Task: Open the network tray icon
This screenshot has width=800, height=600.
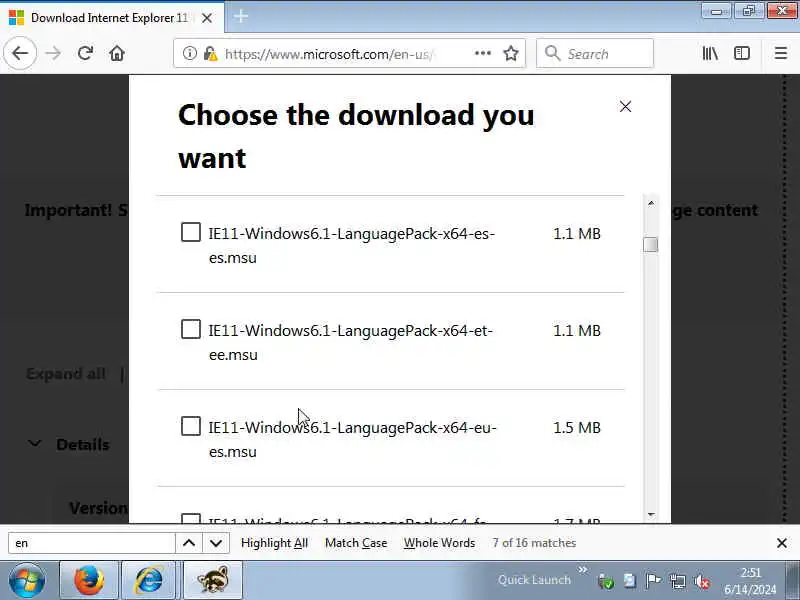Action: 678,581
